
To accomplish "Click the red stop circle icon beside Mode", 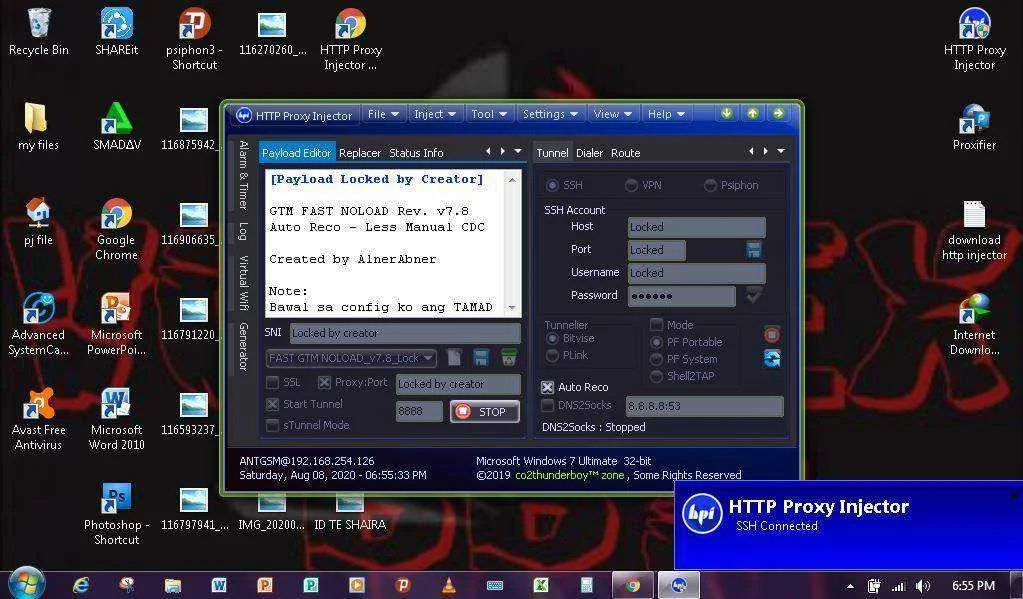I will coord(771,335).
